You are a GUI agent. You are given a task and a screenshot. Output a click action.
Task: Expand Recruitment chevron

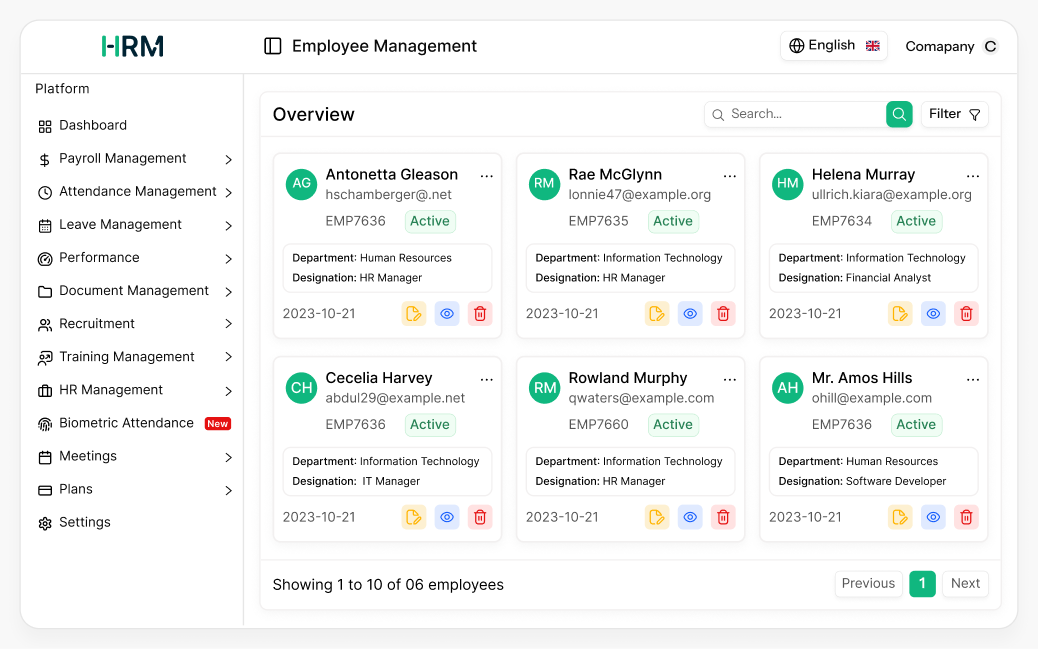click(x=228, y=323)
